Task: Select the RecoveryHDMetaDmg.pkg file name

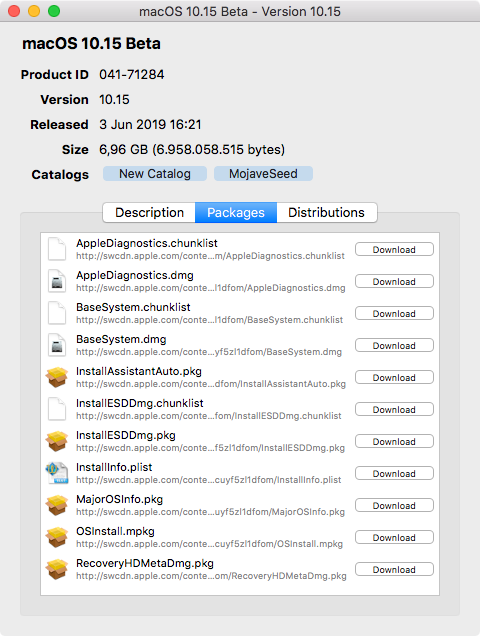Action: (145, 563)
